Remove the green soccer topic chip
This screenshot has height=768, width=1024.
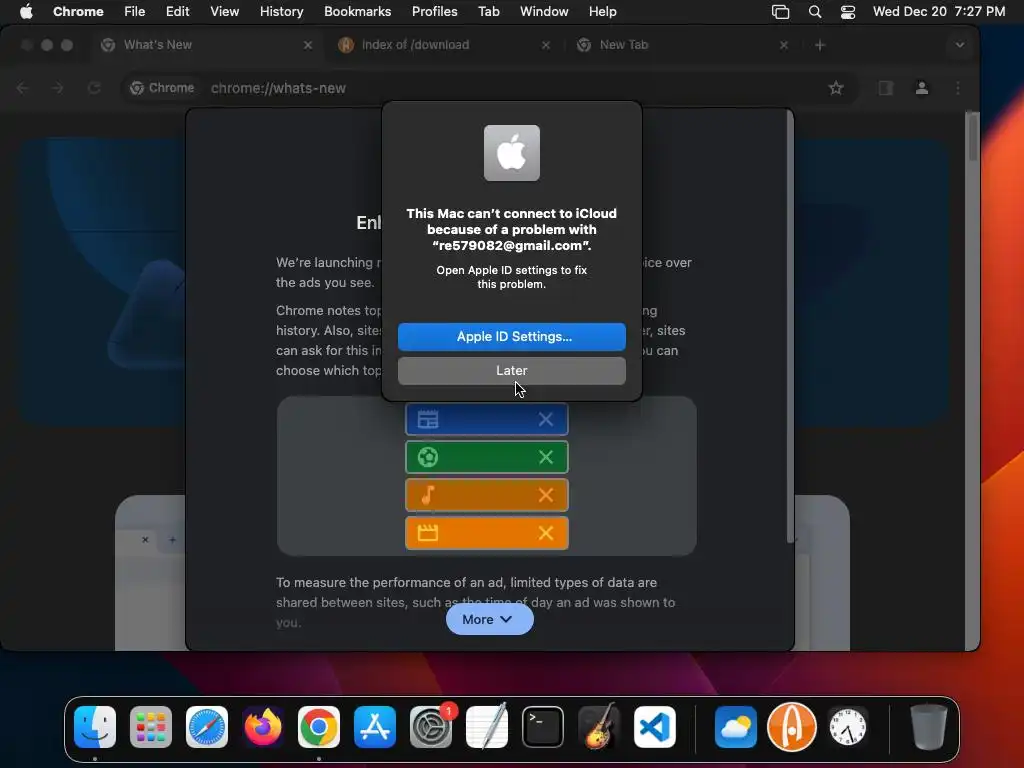(x=545, y=457)
